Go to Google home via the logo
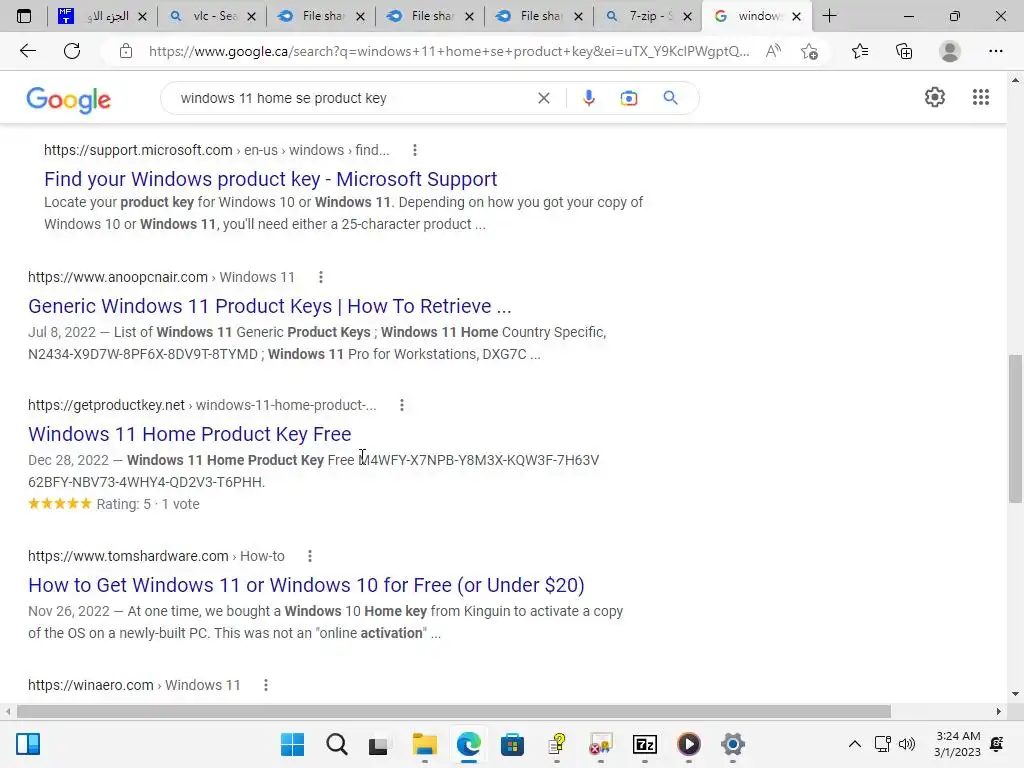The height and width of the screenshot is (768, 1024). (69, 99)
